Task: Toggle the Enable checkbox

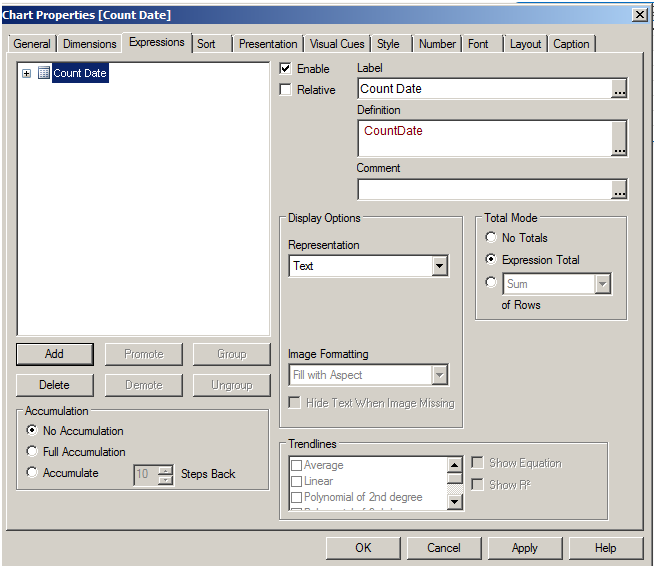Action: [x=285, y=69]
